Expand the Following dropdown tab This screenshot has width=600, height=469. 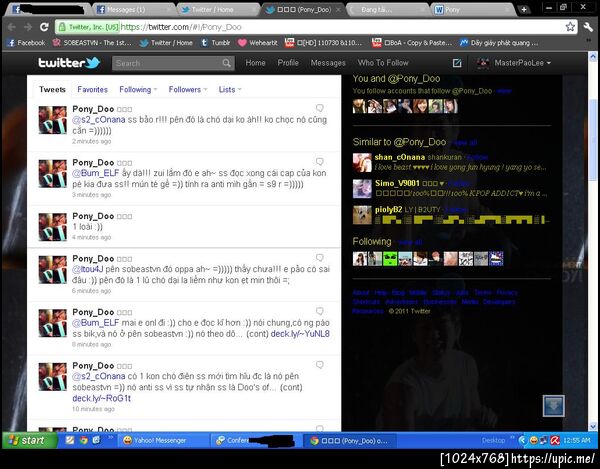click(x=138, y=90)
